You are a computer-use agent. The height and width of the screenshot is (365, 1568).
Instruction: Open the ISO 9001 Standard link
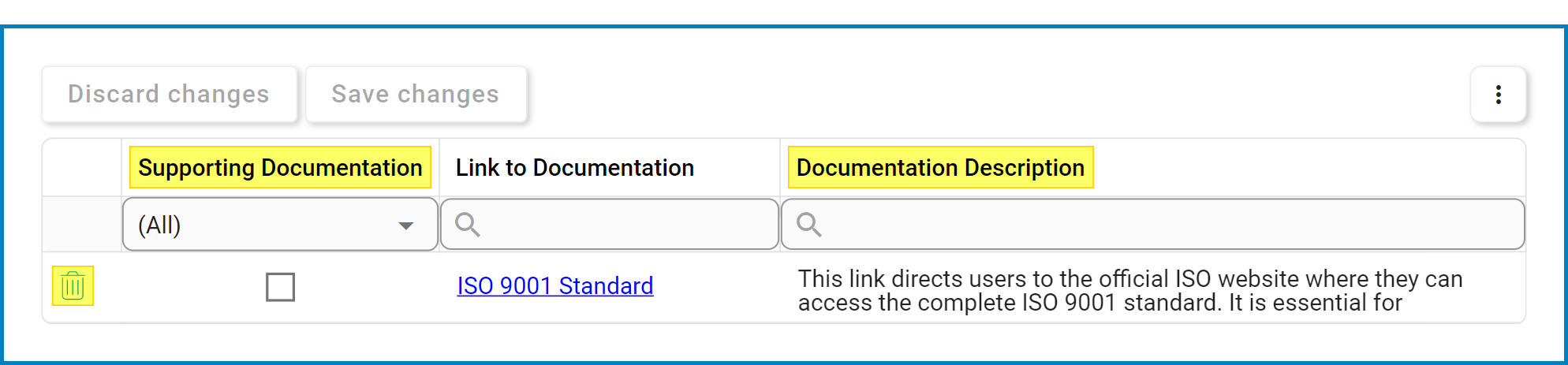555,285
